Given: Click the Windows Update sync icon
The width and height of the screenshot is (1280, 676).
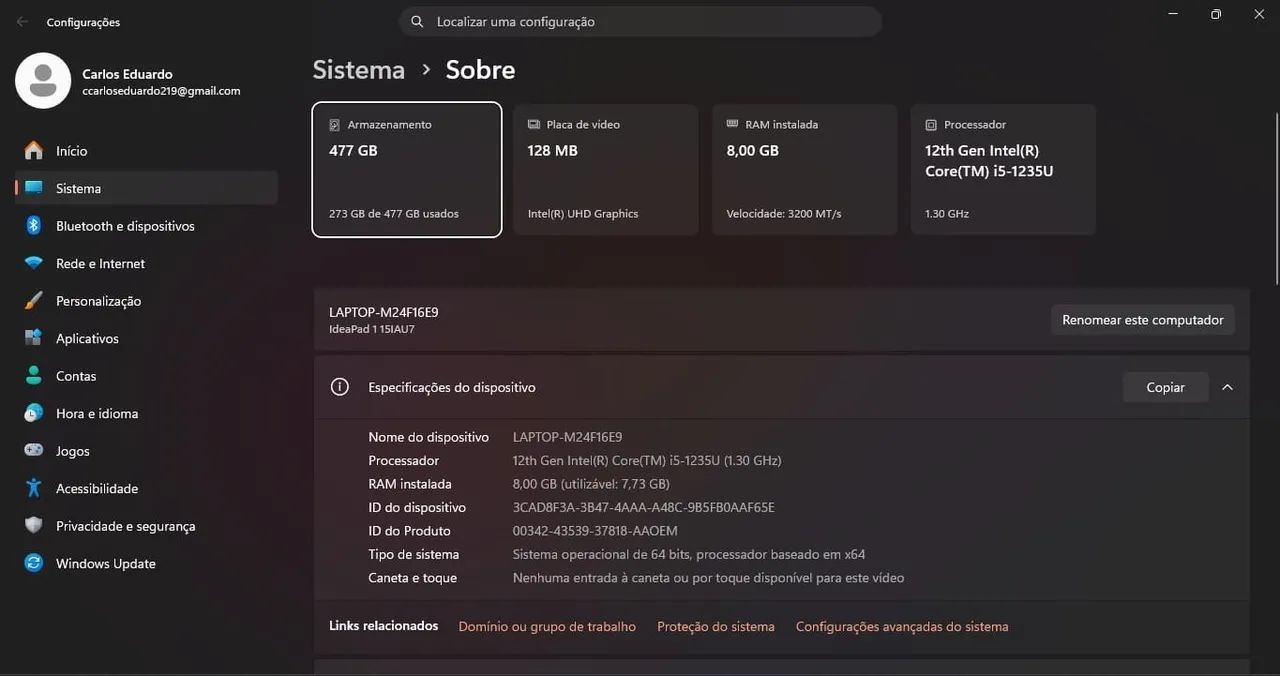Looking at the screenshot, I should (x=34, y=563).
